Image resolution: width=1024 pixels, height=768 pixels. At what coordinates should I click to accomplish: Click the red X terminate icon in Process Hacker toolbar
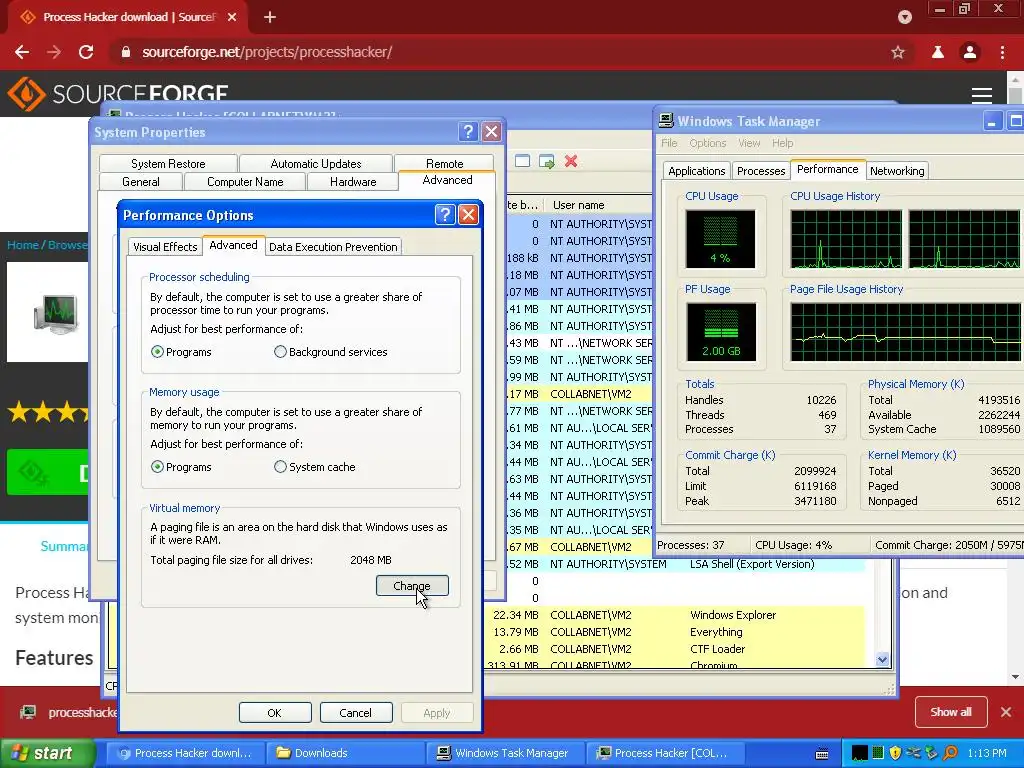tap(571, 161)
